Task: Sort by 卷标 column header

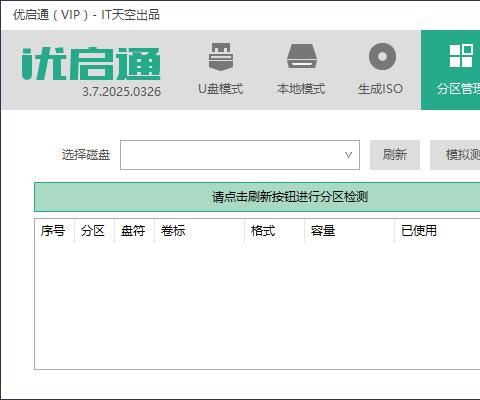Action: (x=199, y=231)
